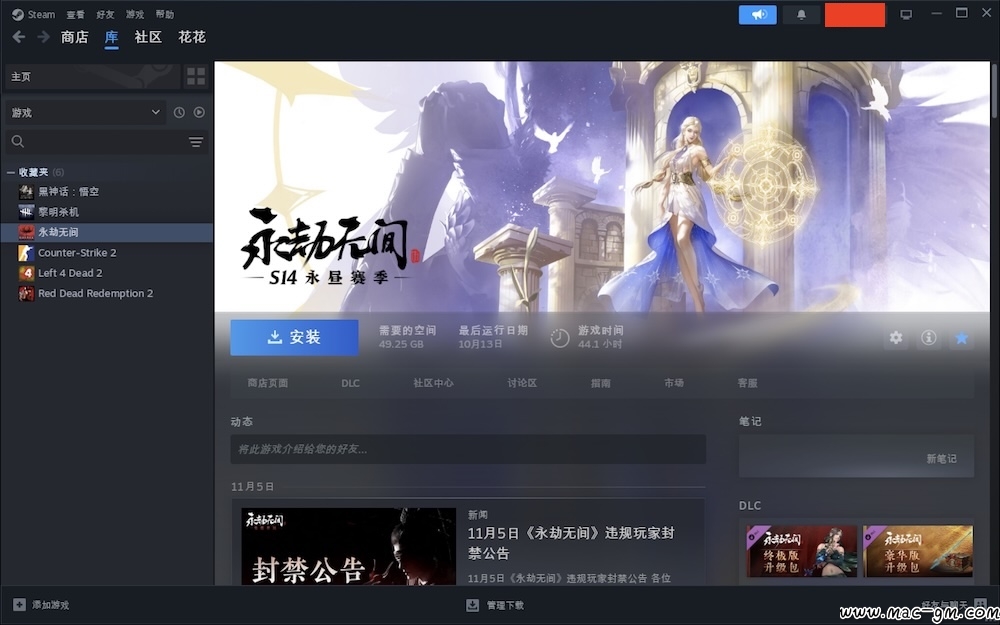Open the 社区 tab
This screenshot has width=1000, height=625.
148,37
